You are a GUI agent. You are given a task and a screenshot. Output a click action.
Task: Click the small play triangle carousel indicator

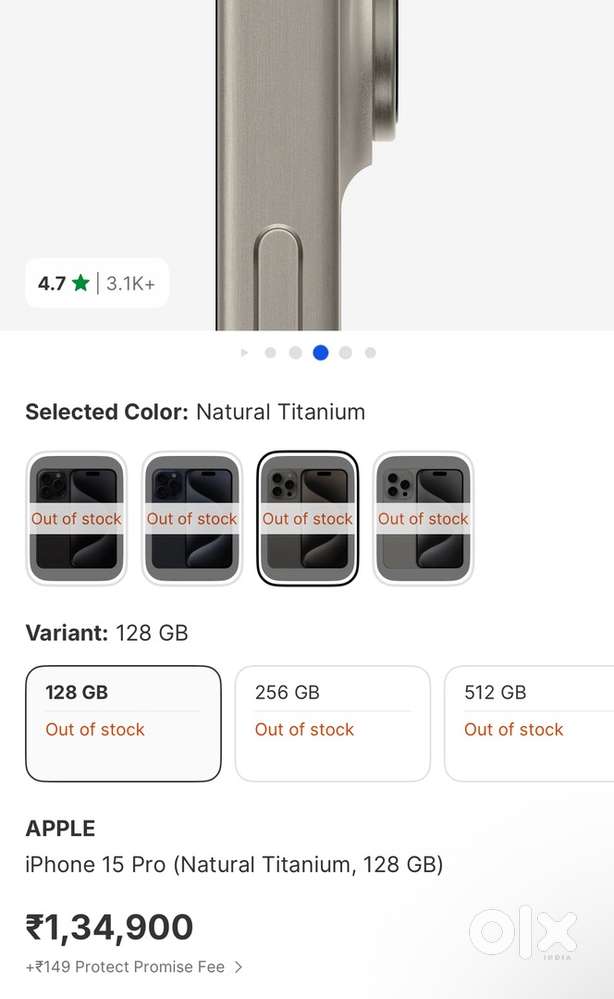point(244,353)
